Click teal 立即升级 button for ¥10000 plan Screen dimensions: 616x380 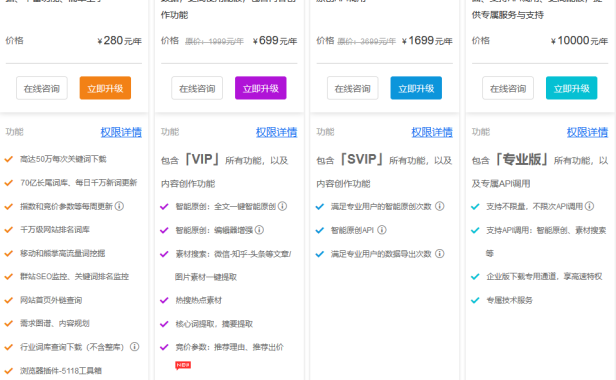coord(572,88)
